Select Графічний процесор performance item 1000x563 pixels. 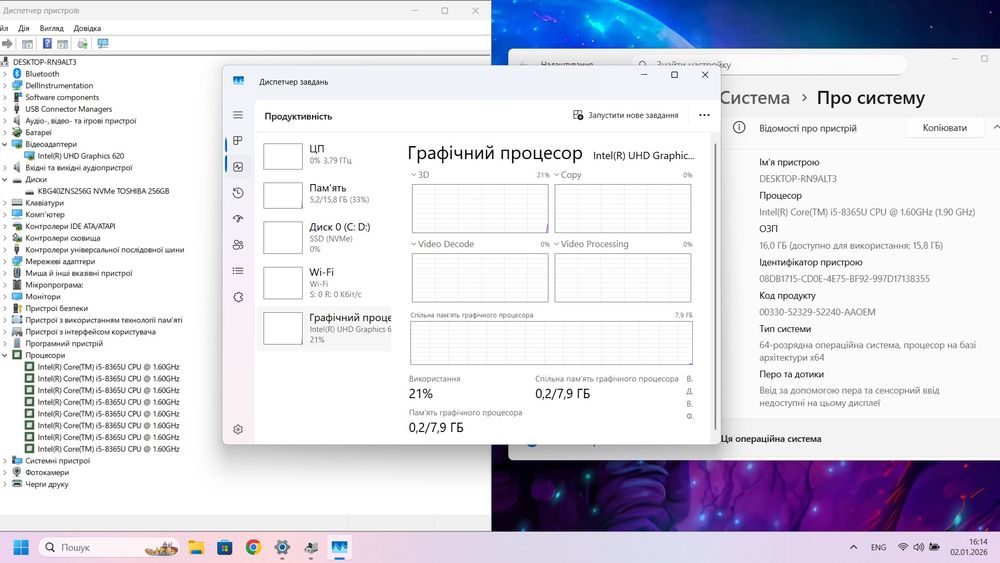(x=324, y=328)
